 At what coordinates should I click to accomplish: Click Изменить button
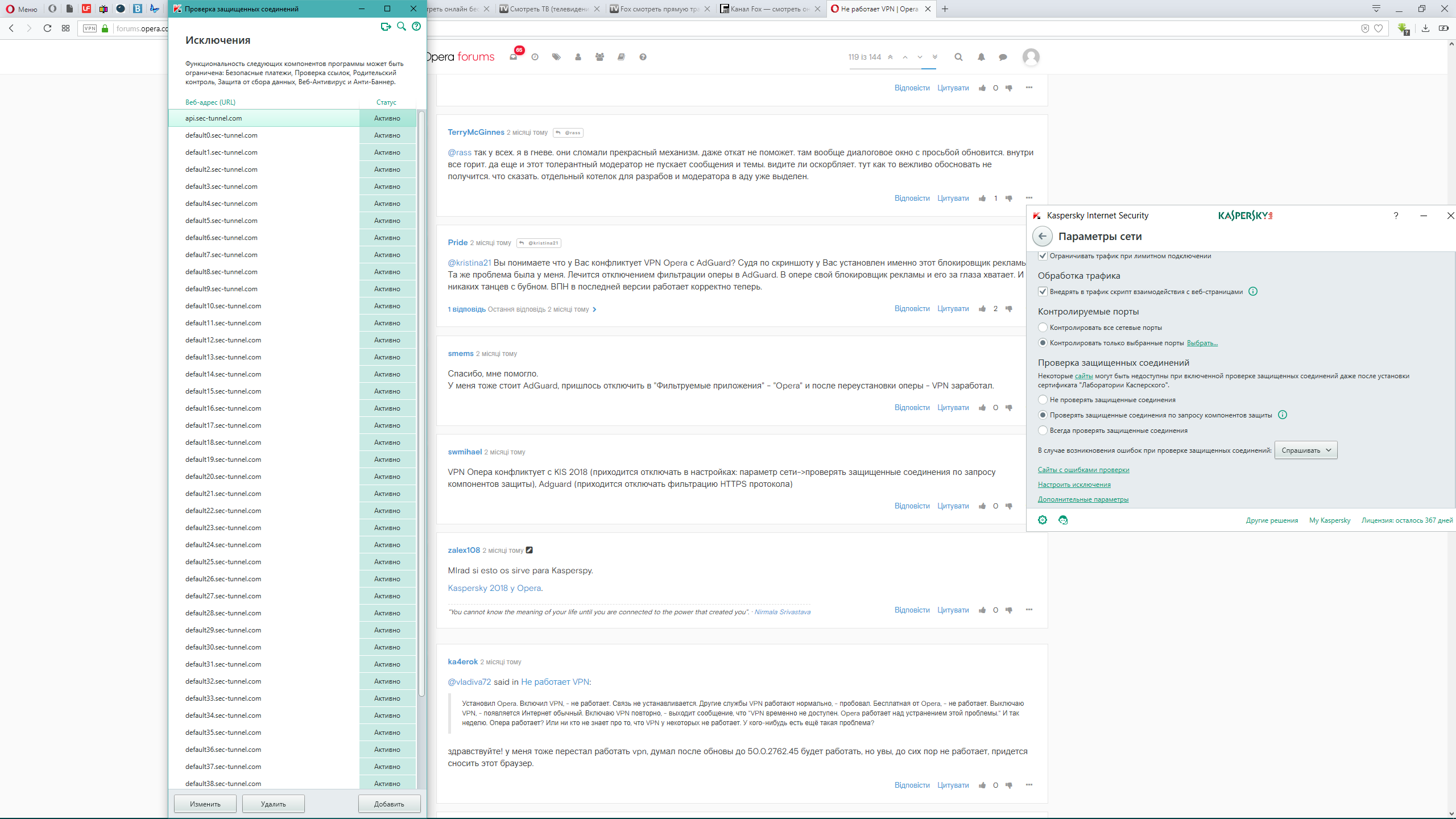pos(205,804)
